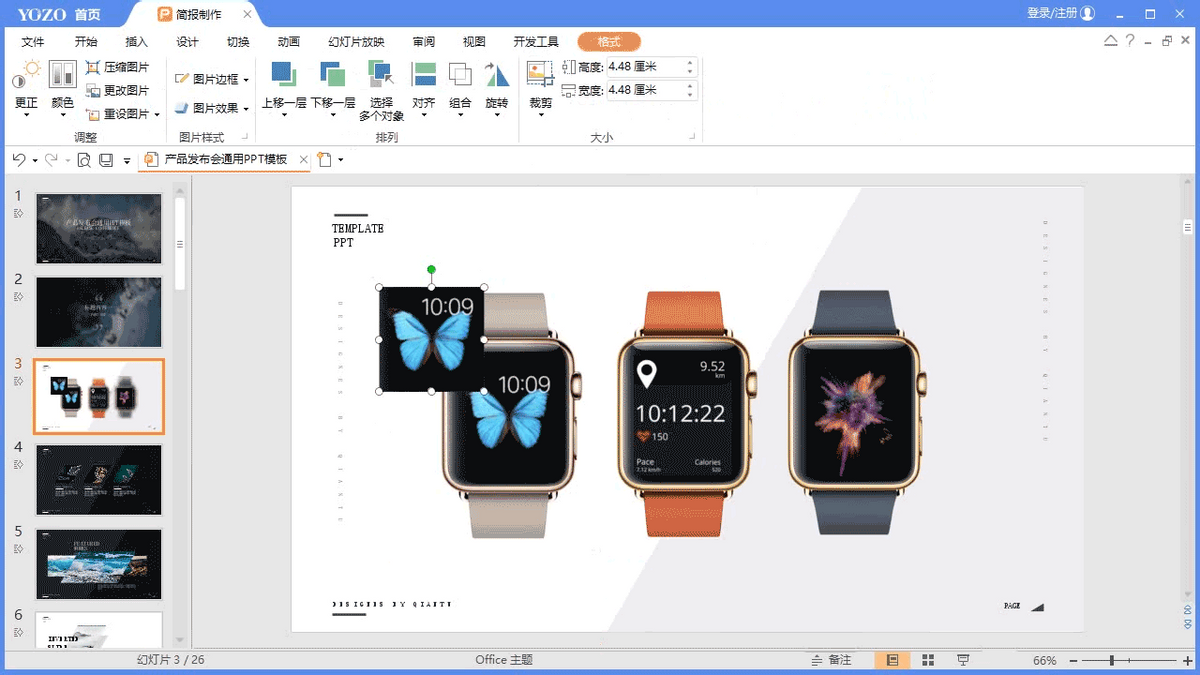Click the help question mark icon
1200x675 pixels.
click(x=1130, y=41)
